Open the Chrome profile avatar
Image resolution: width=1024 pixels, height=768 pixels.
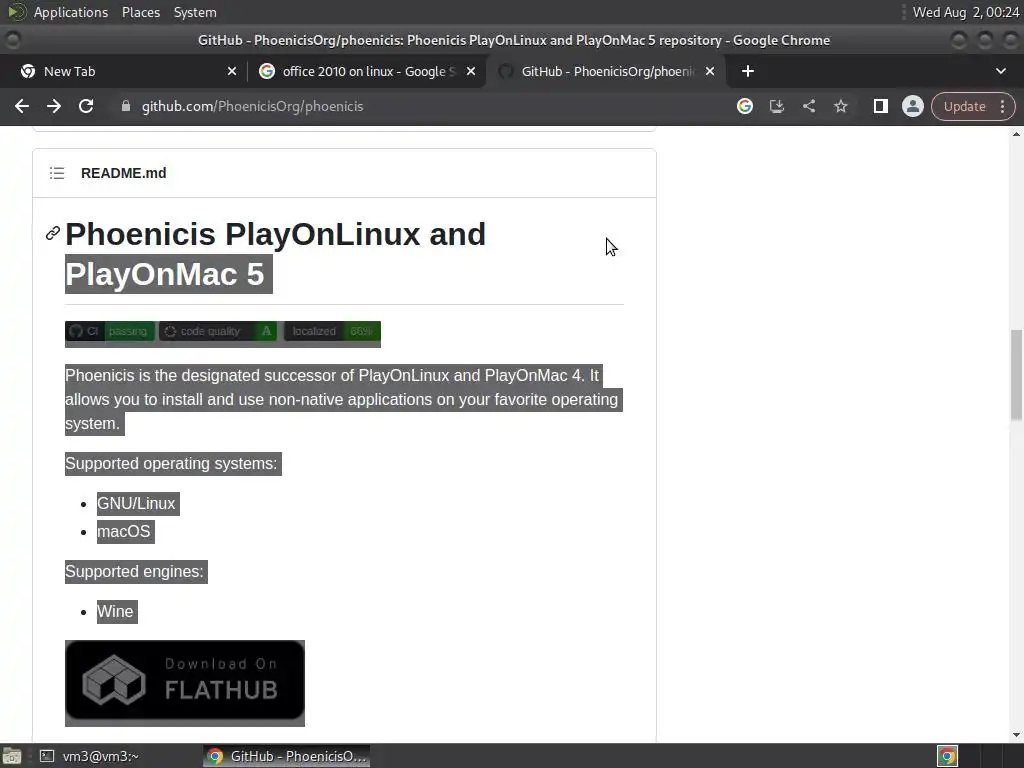pyautogui.click(x=912, y=106)
